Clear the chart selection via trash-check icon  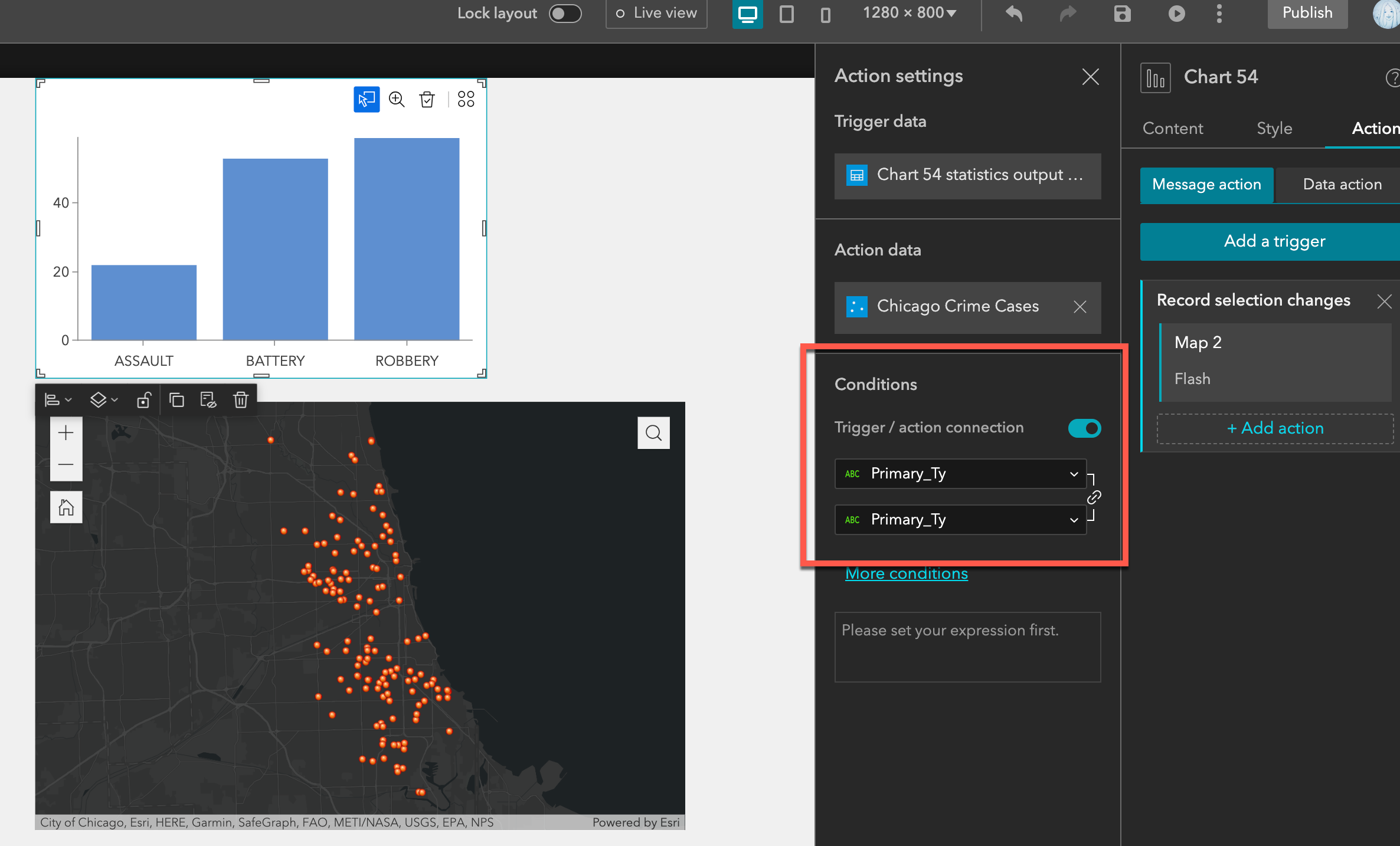coord(427,99)
